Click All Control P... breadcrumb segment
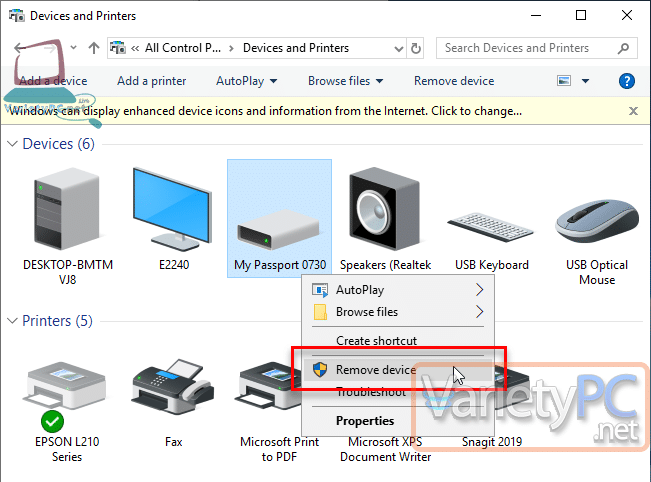This screenshot has width=651, height=482. (x=183, y=48)
